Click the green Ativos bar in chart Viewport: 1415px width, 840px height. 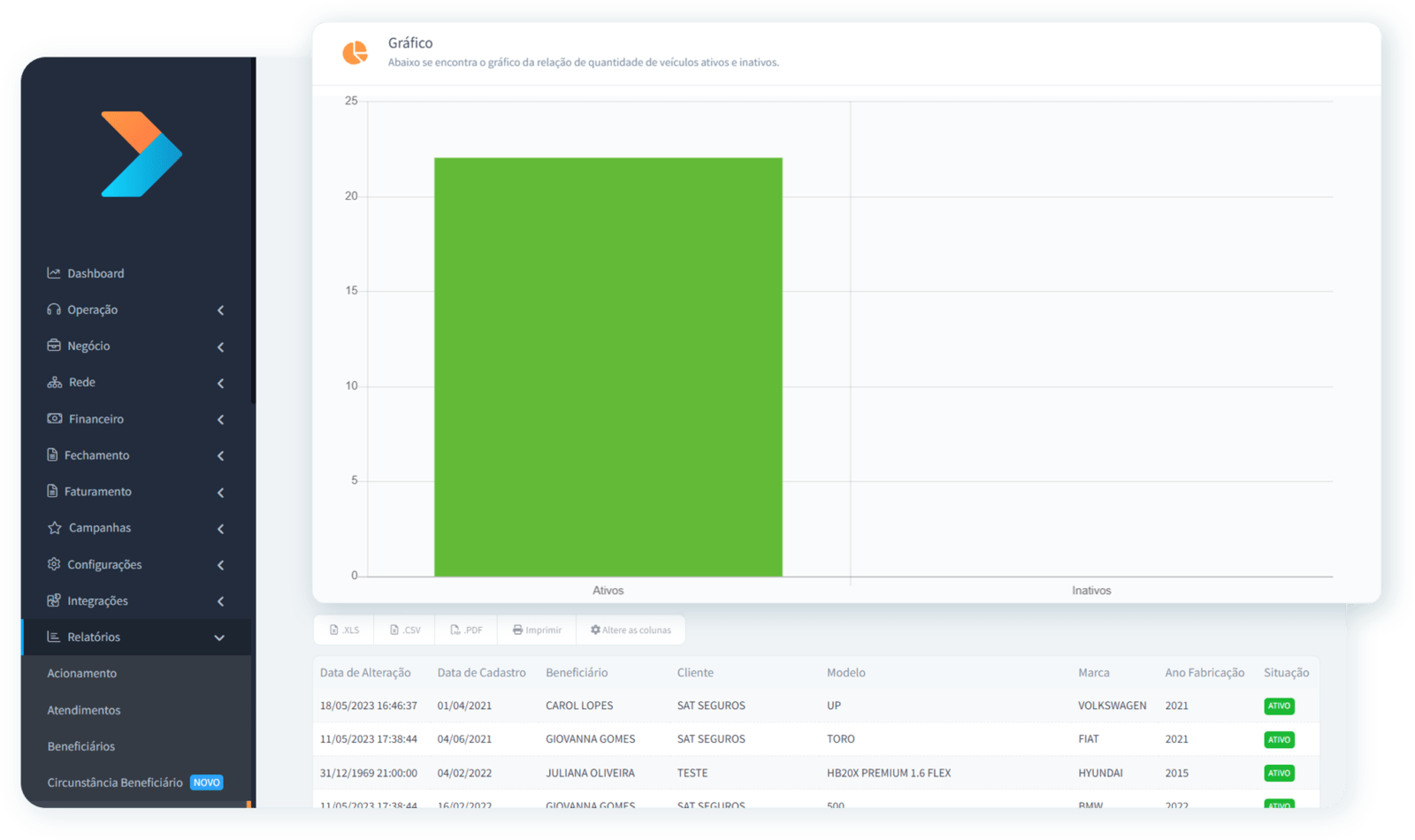pos(608,367)
